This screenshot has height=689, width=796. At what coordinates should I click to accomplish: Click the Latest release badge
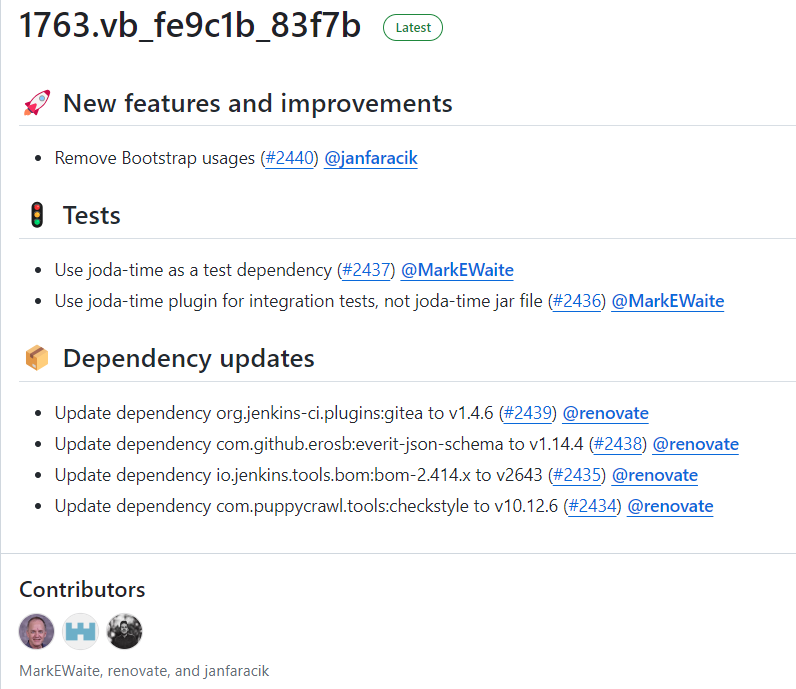click(x=412, y=27)
